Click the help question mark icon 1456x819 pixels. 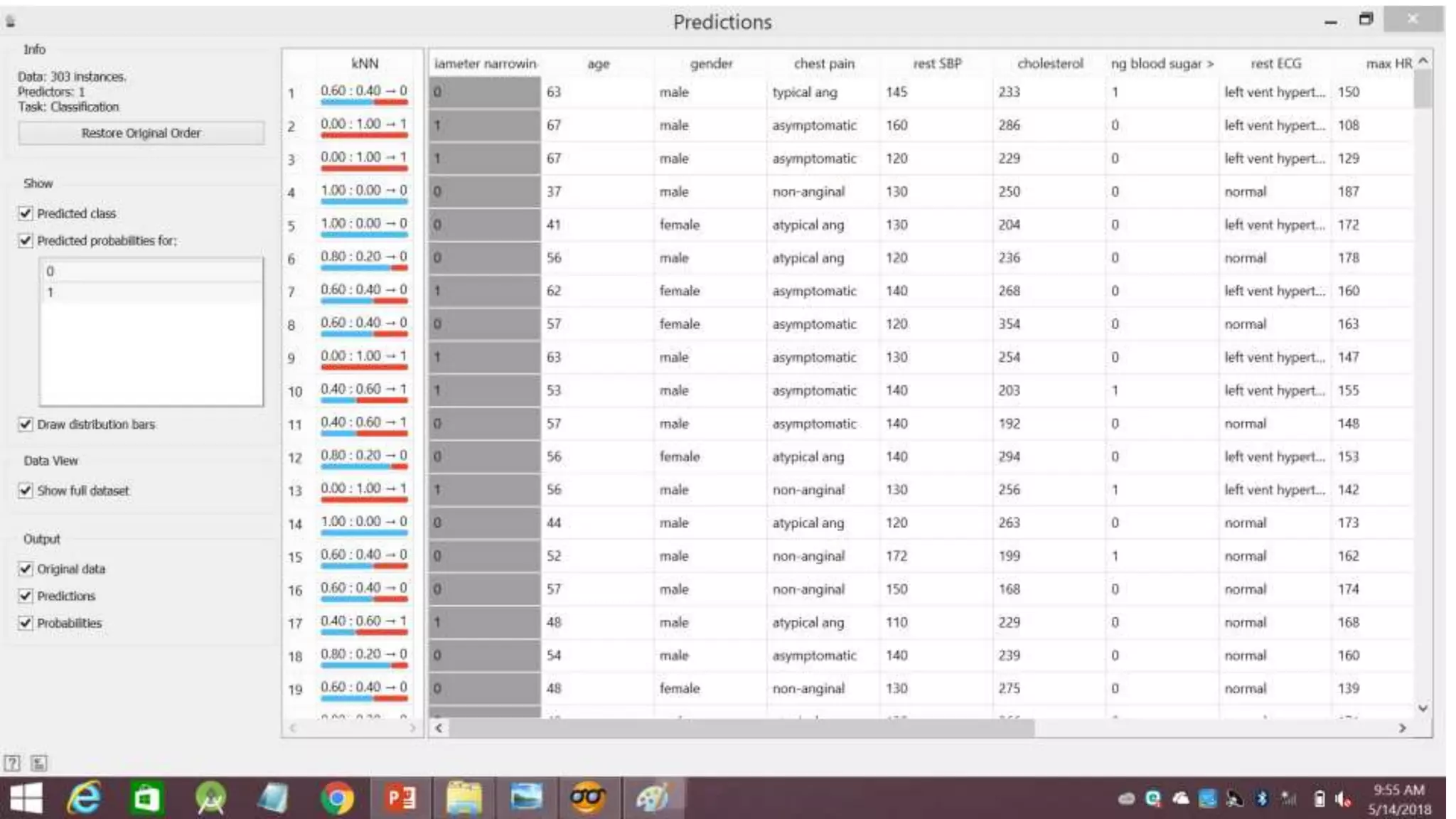(12, 764)
